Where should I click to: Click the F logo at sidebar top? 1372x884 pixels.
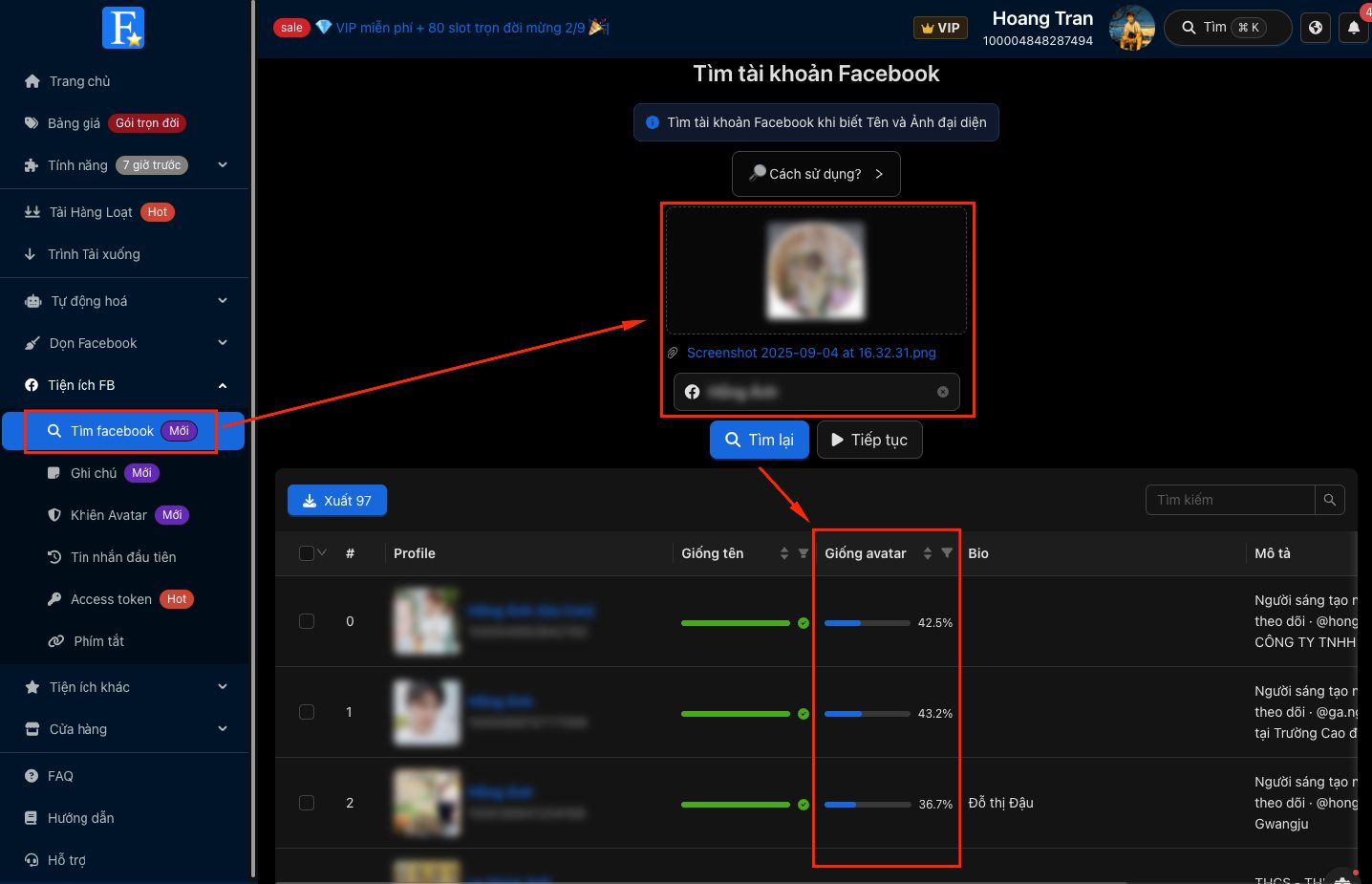click(x=123, y=28)
